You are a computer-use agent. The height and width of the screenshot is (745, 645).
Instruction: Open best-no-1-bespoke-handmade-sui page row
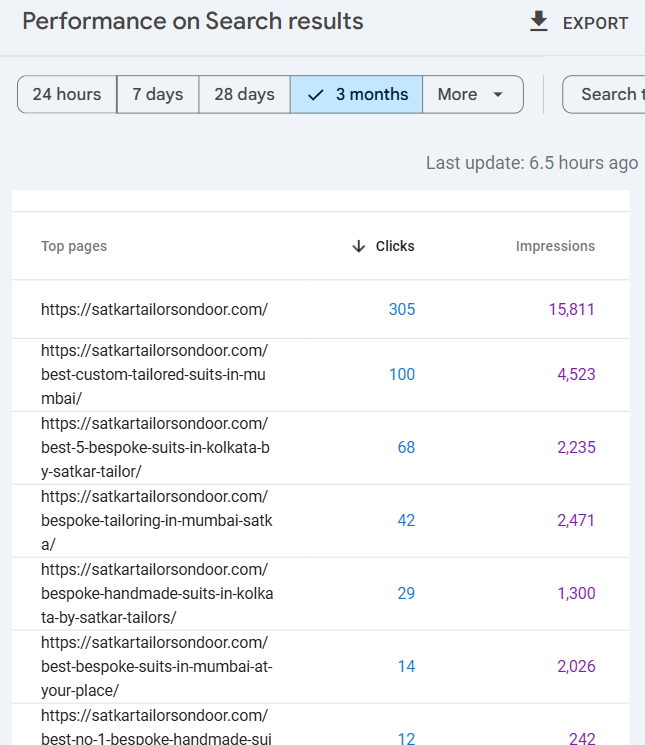click(x=321, y=725)
